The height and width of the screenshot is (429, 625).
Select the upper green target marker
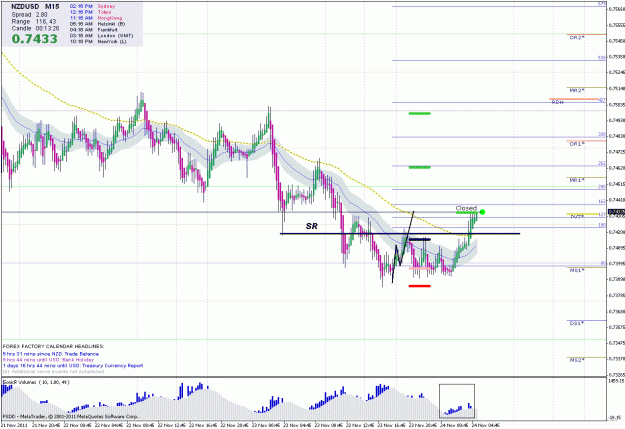420,114
